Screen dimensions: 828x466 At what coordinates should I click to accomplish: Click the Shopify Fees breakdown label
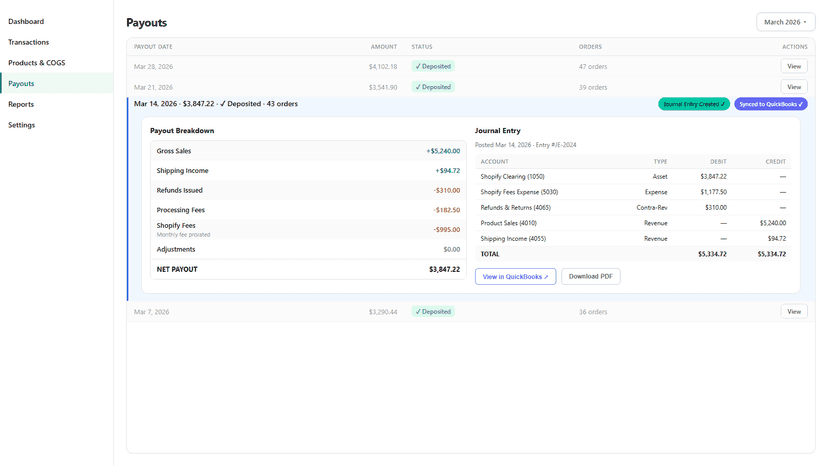(176, 225)
